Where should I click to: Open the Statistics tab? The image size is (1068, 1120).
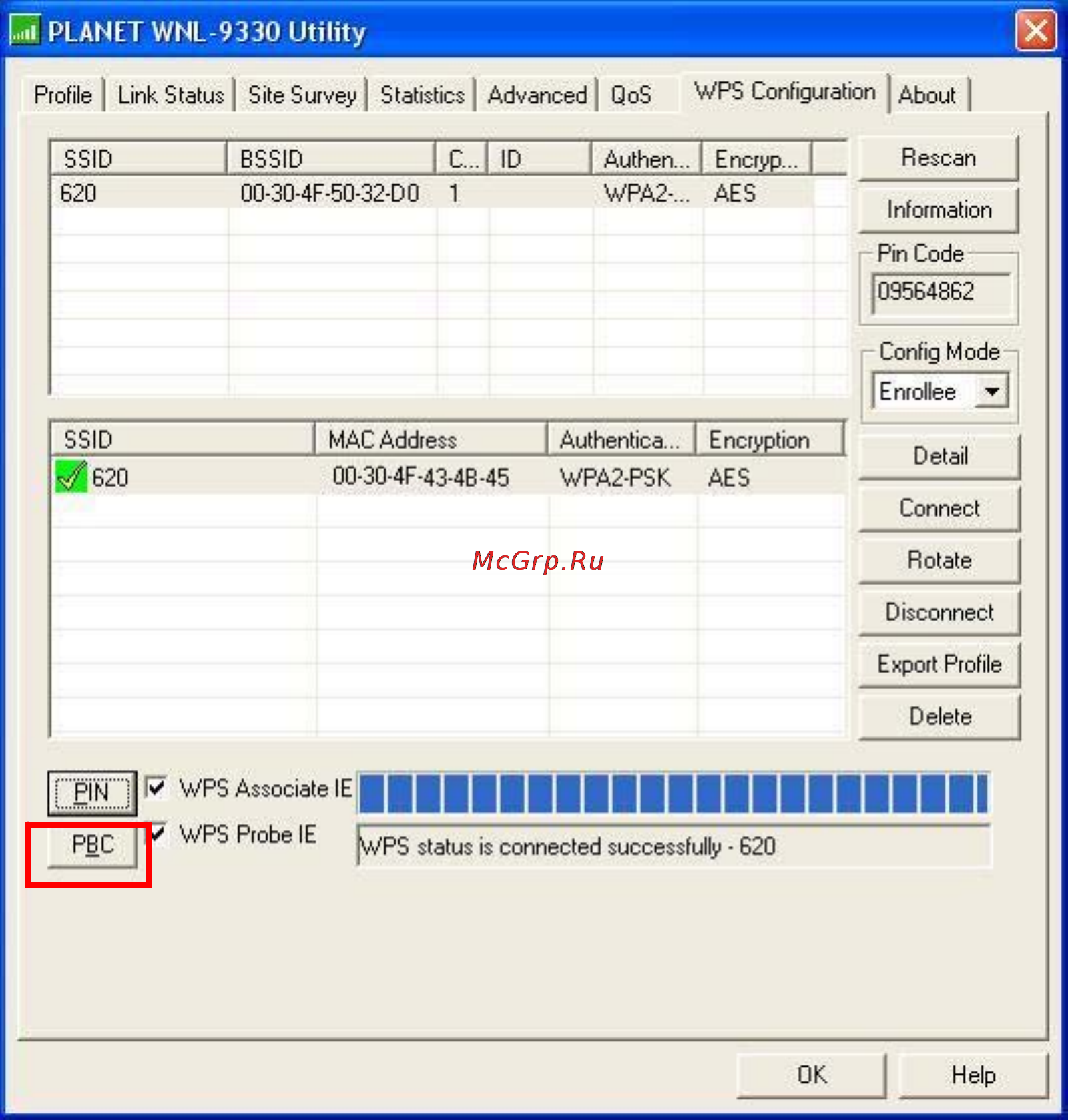[423, 95]
